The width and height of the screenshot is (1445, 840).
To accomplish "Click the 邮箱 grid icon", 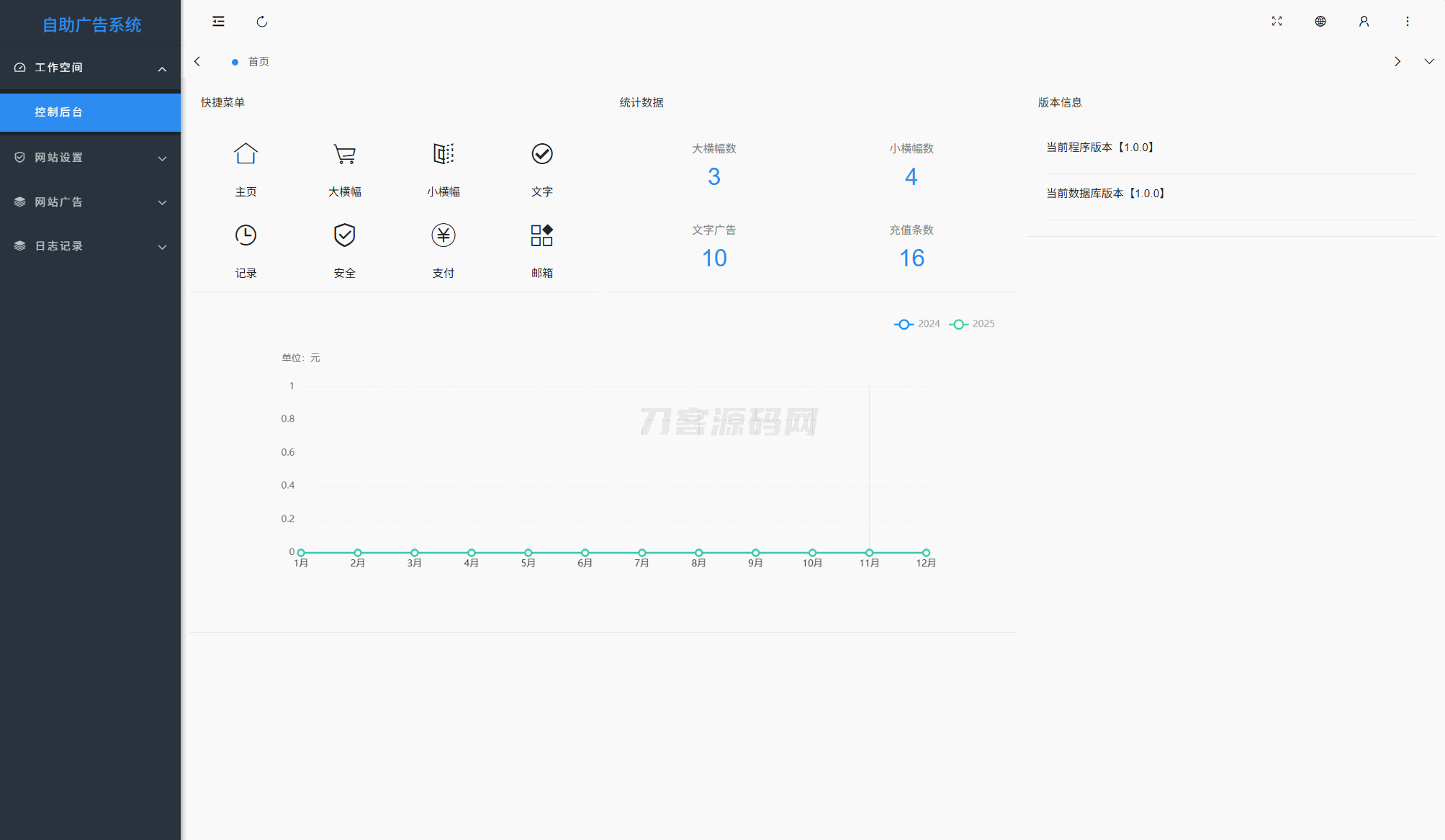I will (x=541, y=235).
